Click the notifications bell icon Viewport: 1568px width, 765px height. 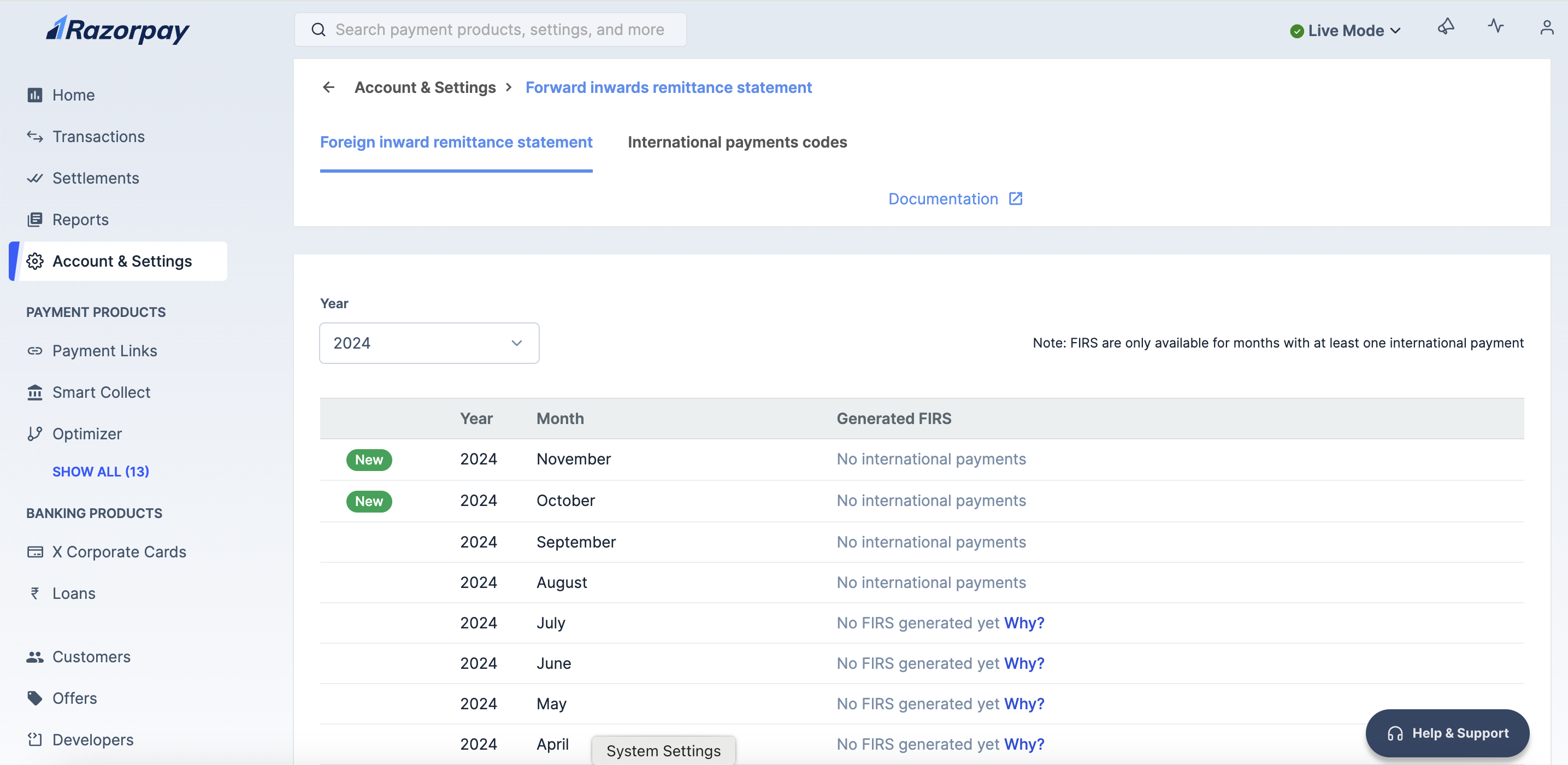point(1446,28)
